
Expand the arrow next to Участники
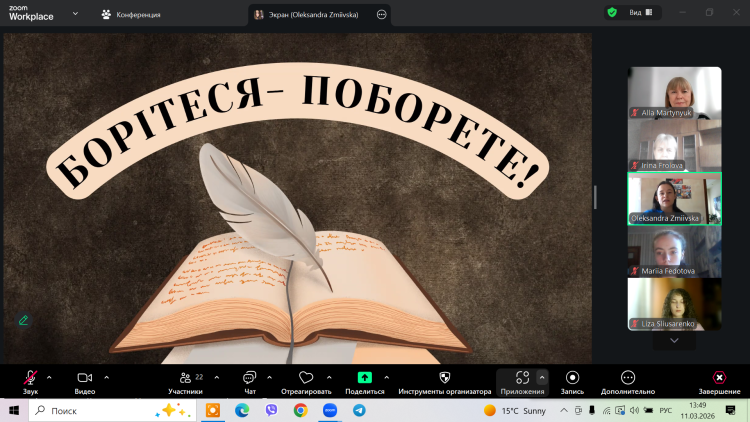click(x=217, y=378)
